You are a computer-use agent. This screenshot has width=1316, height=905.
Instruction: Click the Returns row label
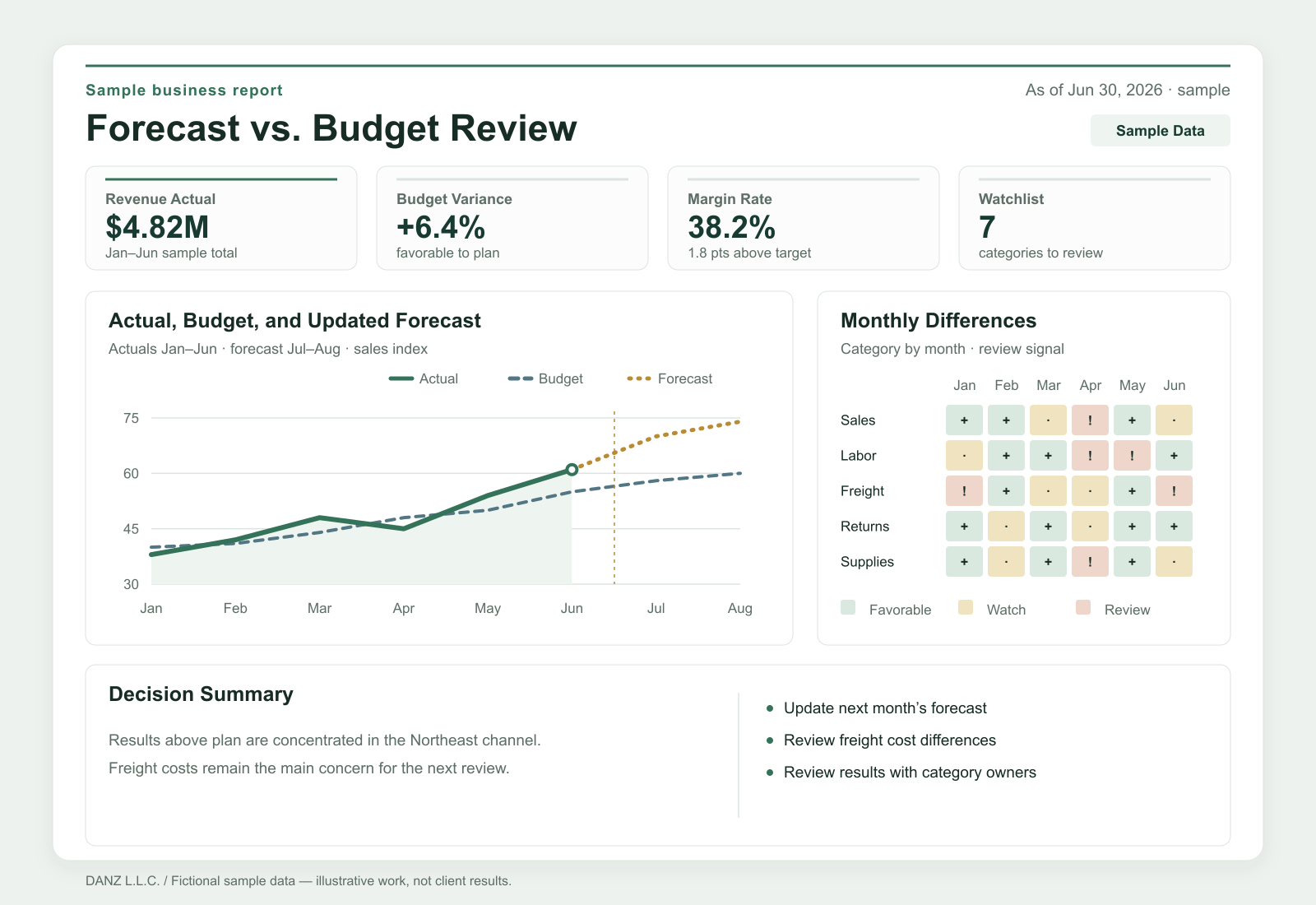tap(864, 526)
